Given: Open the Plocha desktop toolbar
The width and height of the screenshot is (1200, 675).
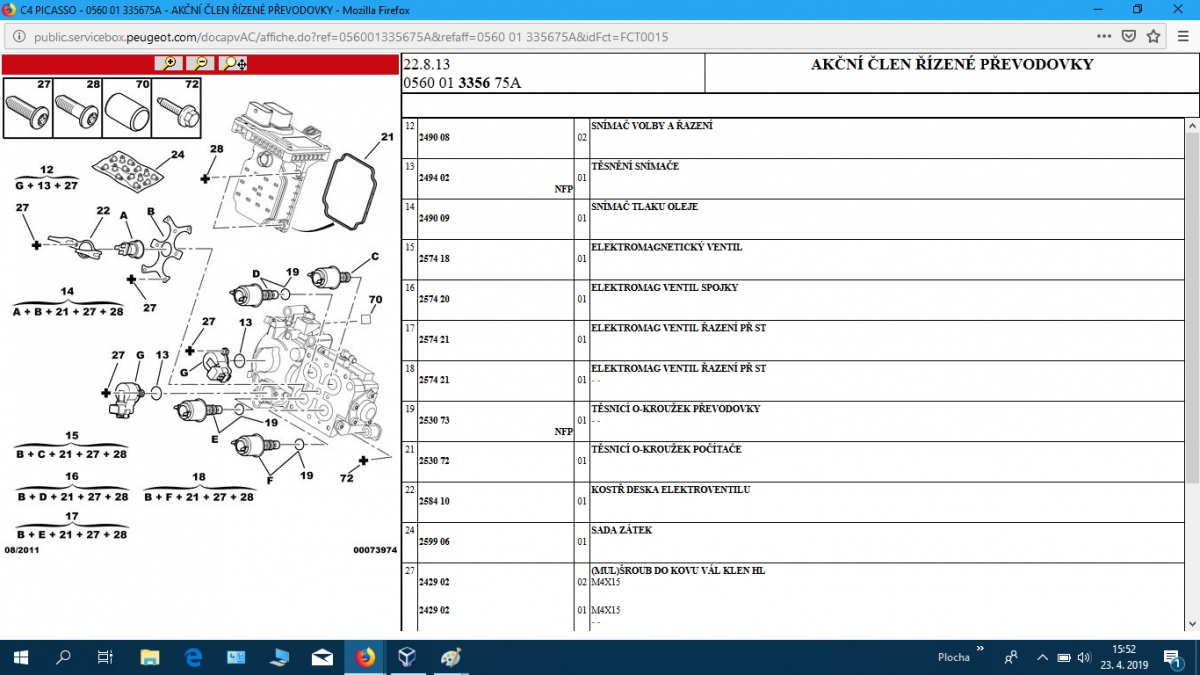Looking at the screenshot, I should pyautogui.click(x=953, y=657).
